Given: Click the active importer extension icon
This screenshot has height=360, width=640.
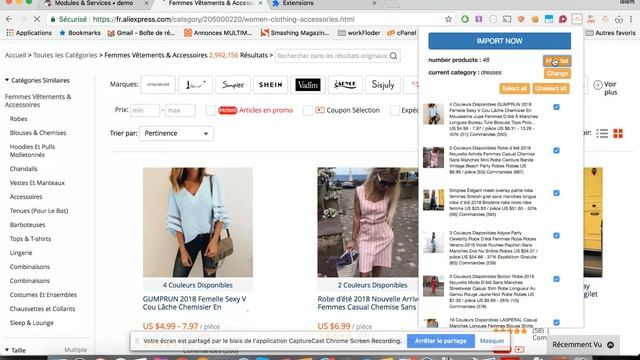Looking at the screenshot, I should pyautogui.click(x=577, y=19).
